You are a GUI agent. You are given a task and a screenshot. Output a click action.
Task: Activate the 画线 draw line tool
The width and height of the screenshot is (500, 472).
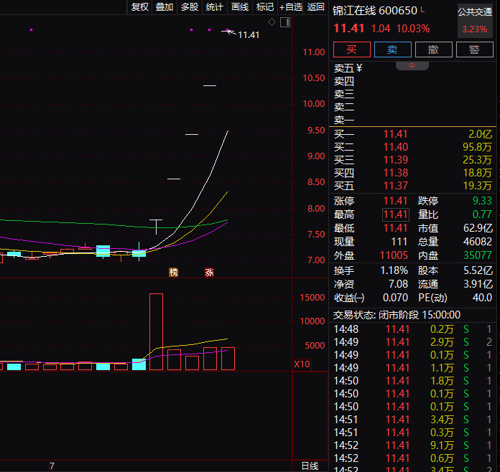click(x=240, y=7)
